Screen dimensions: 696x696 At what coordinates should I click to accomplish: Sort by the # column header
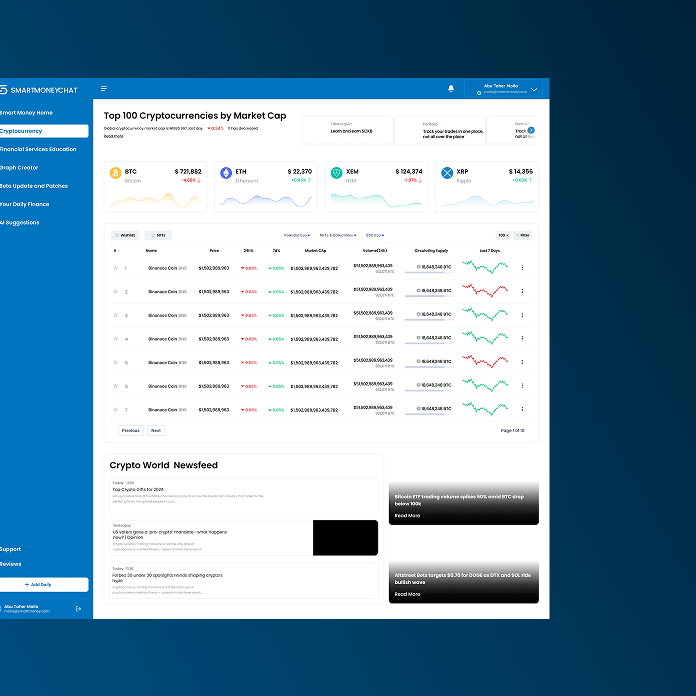point(116,251)
